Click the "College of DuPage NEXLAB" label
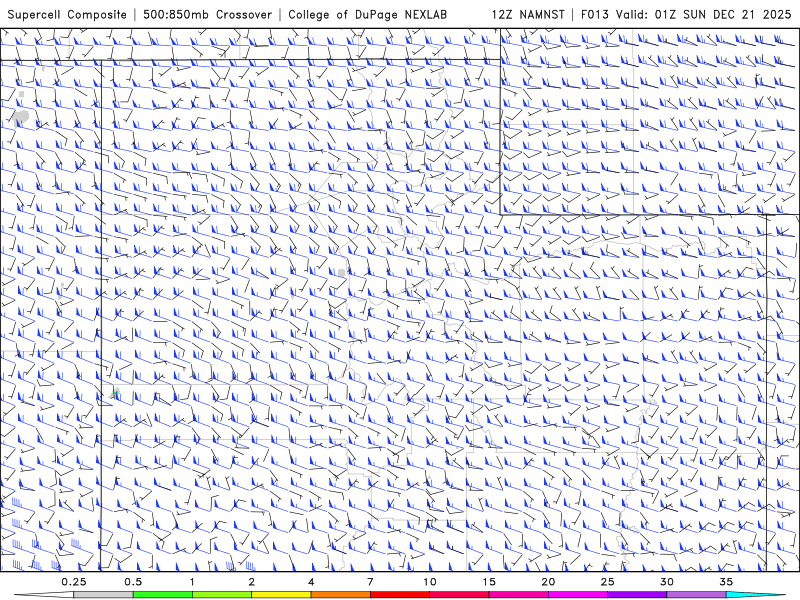Viewport: 800px width, 600px height. [x=367, y=15]
